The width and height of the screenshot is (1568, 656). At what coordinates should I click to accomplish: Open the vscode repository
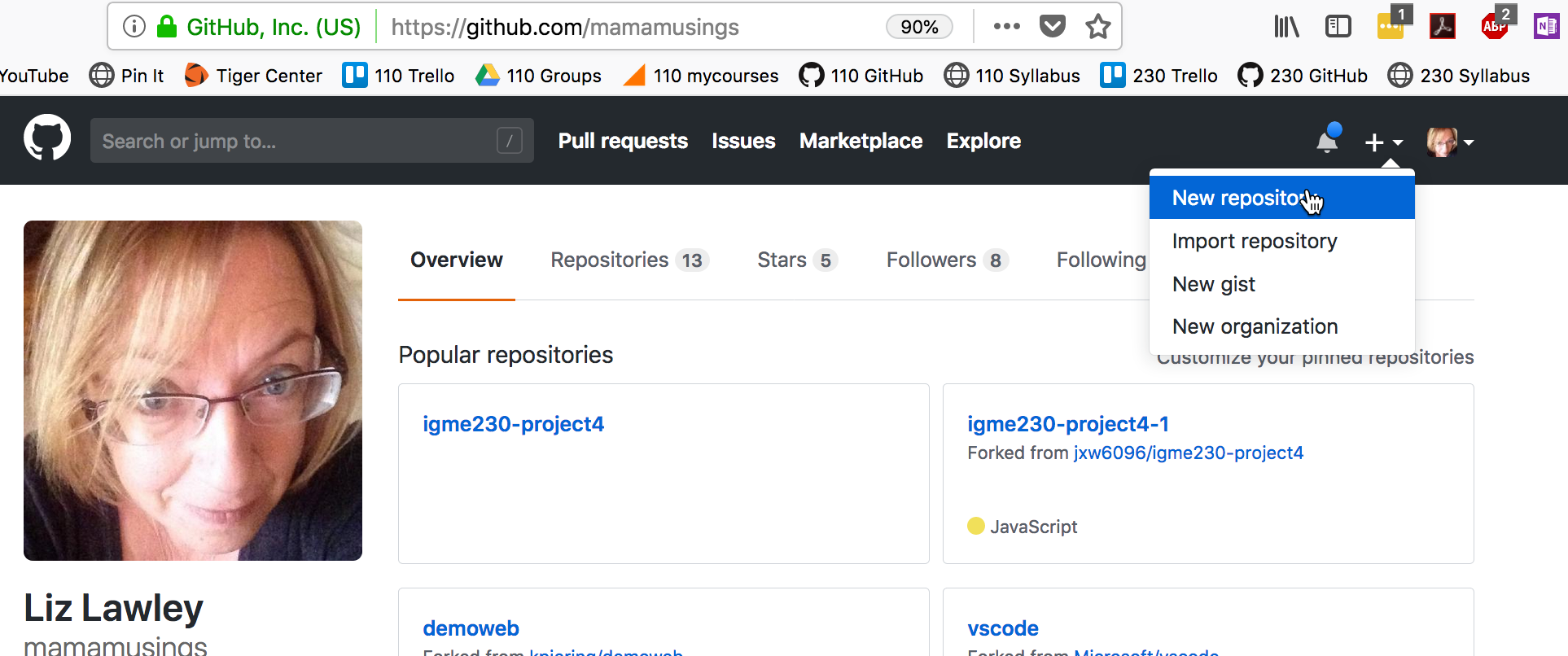click(1002, 628)
